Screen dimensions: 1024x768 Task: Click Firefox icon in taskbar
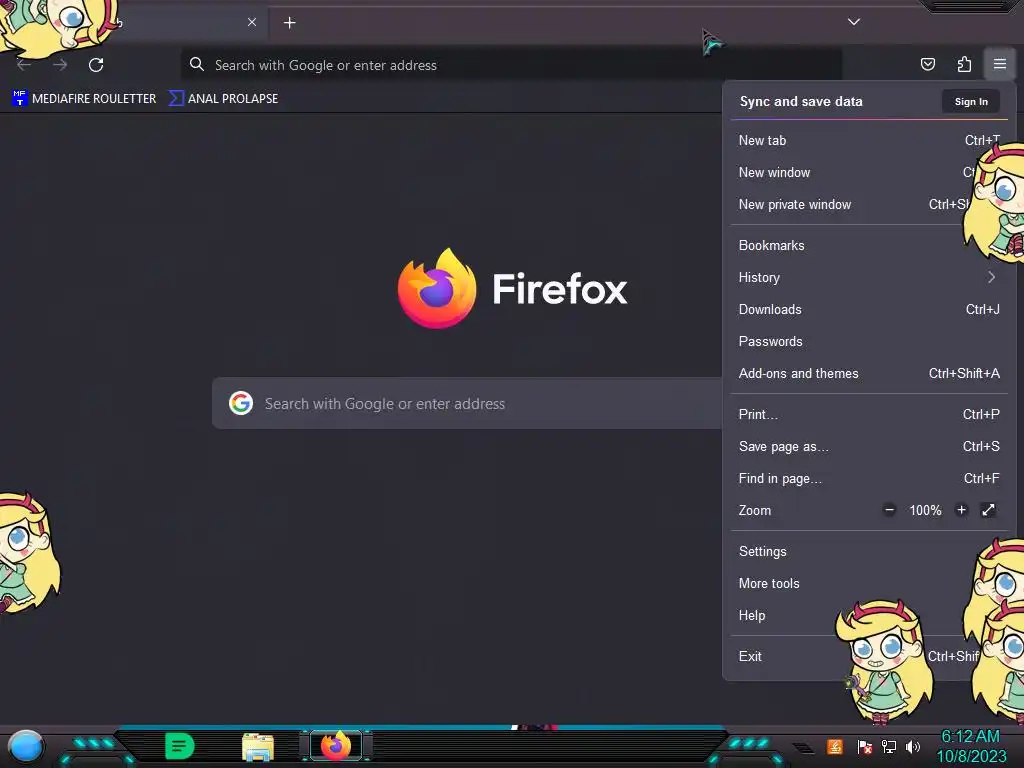[336, 745]
